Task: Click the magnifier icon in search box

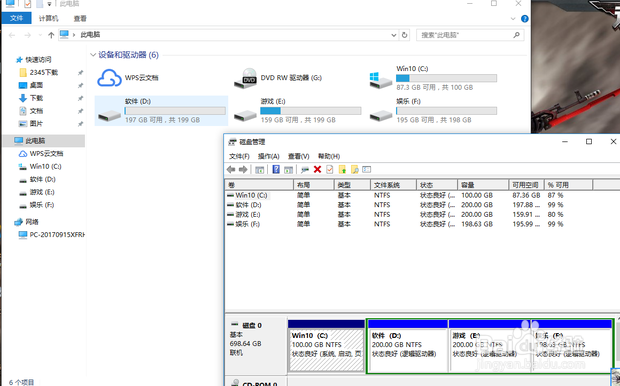Action: (x=516, y=35)
